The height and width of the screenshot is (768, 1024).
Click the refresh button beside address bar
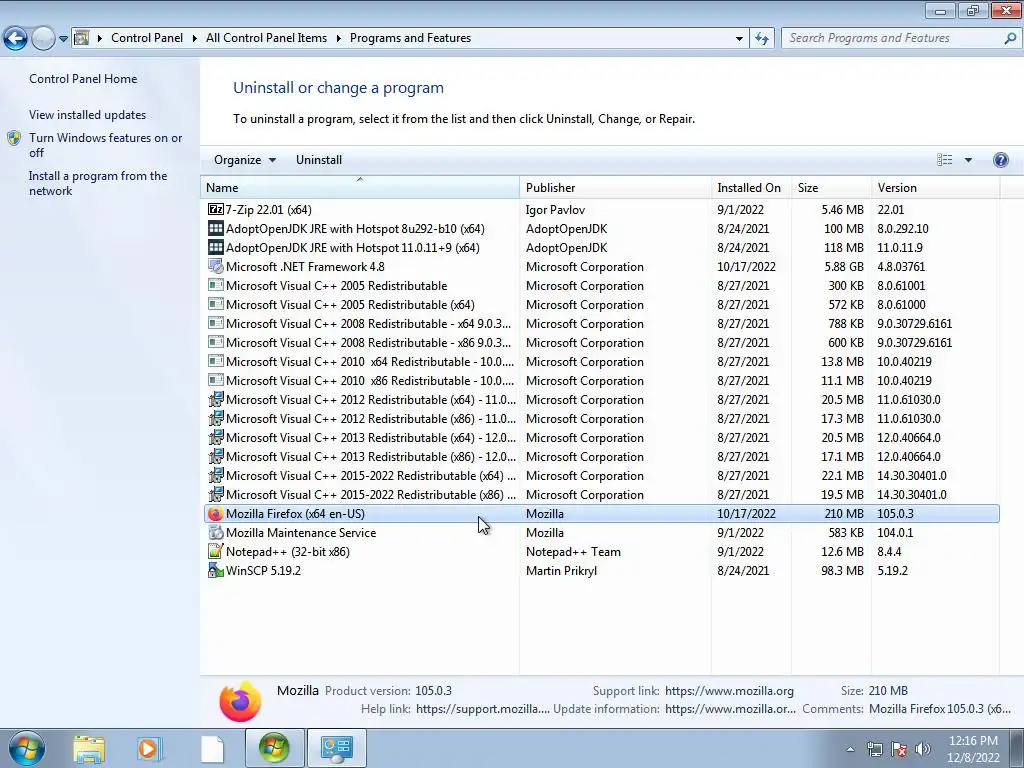[x=761, y=39]
